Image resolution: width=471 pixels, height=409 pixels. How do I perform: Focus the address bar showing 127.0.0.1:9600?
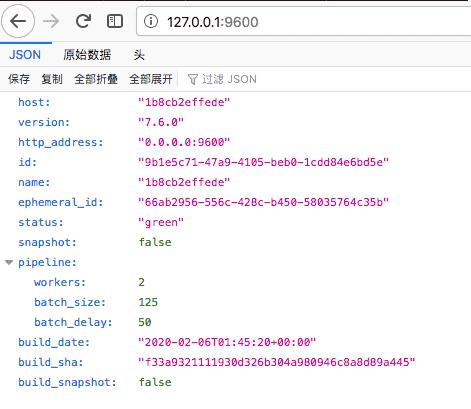tap(303, 22)
